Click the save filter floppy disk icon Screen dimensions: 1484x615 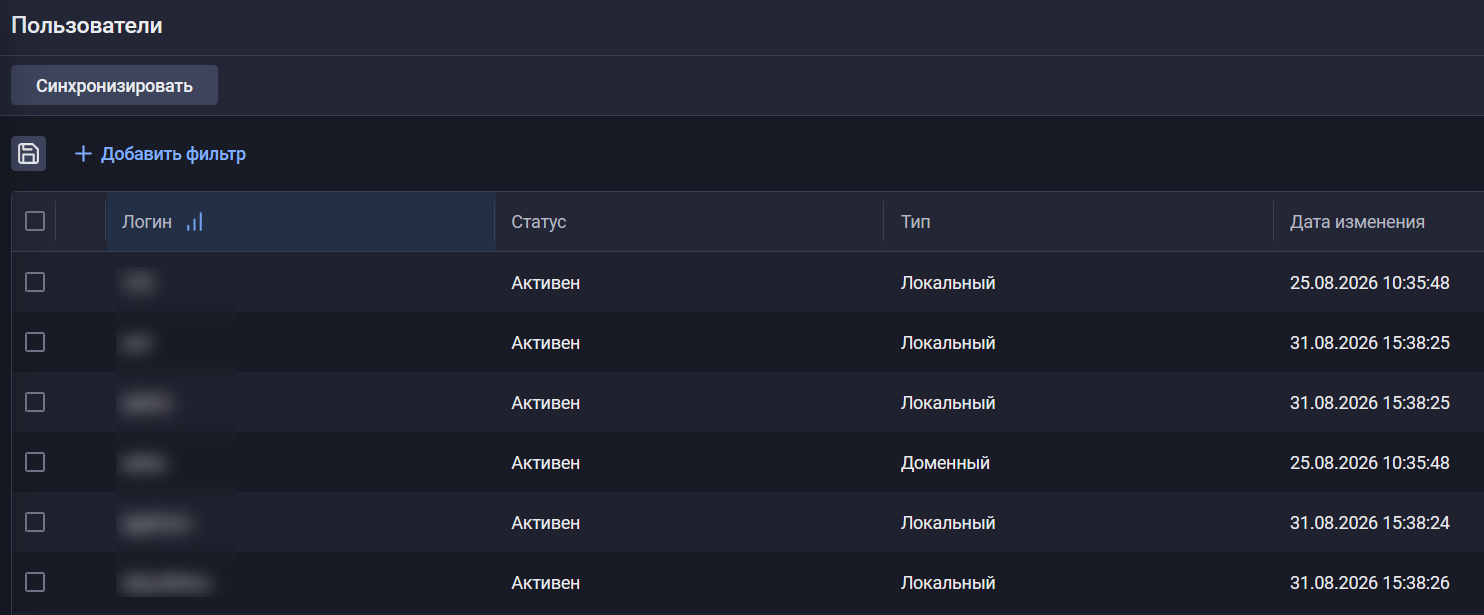(x=29, y=154)
